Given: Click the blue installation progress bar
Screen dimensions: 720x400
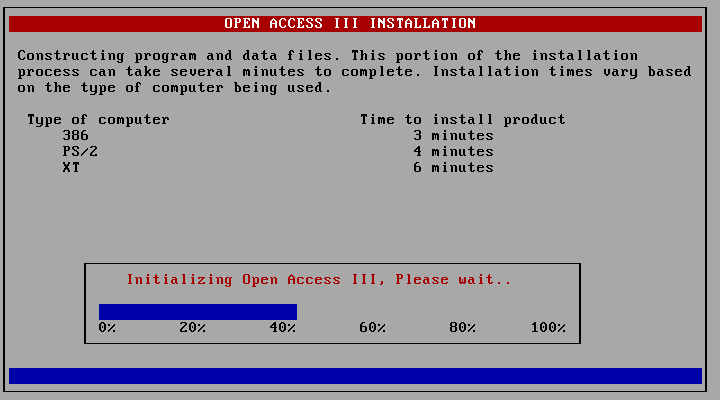Looking at the screenshot, I should coord(197,312).
